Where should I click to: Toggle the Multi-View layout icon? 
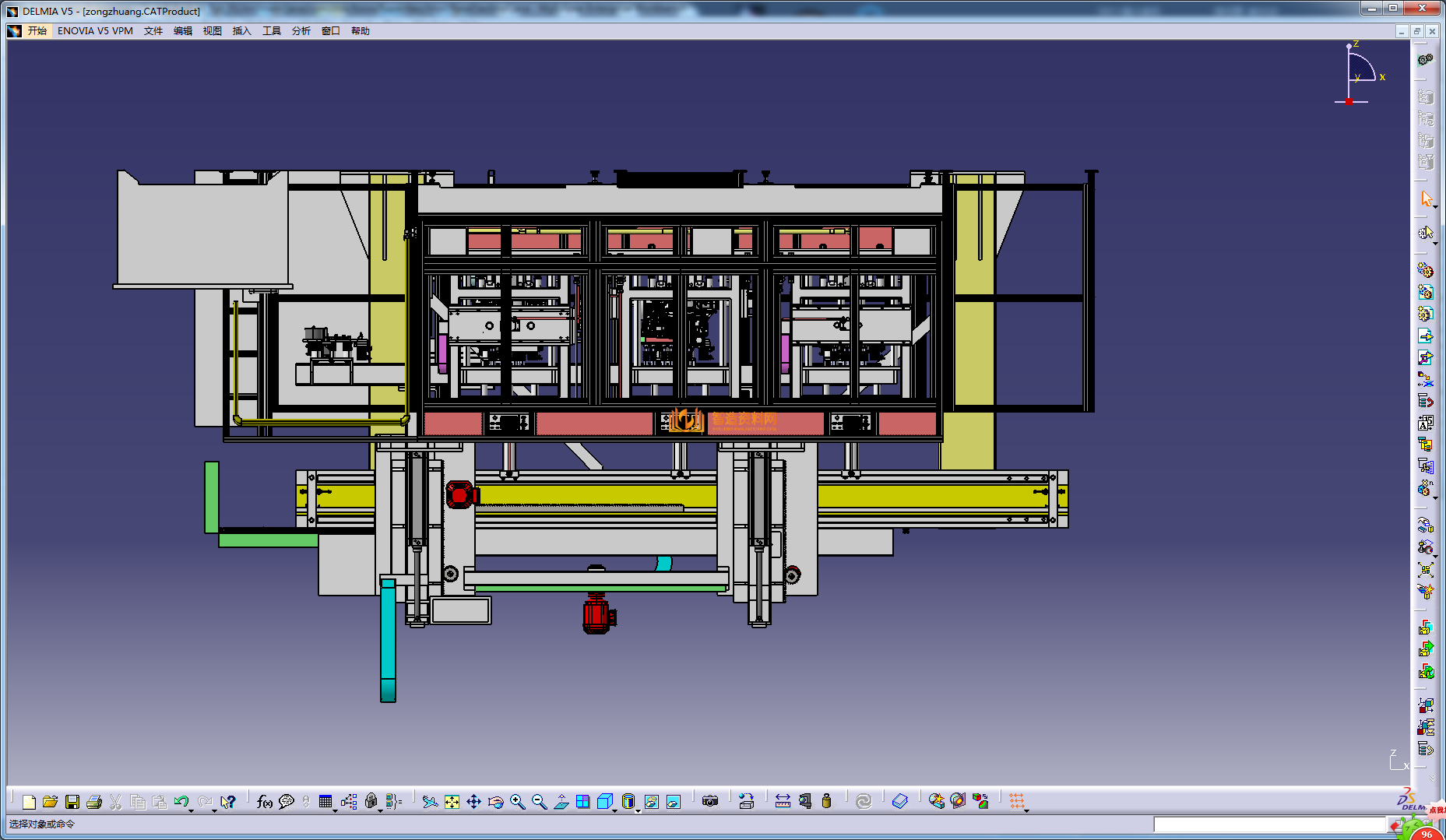582,802
